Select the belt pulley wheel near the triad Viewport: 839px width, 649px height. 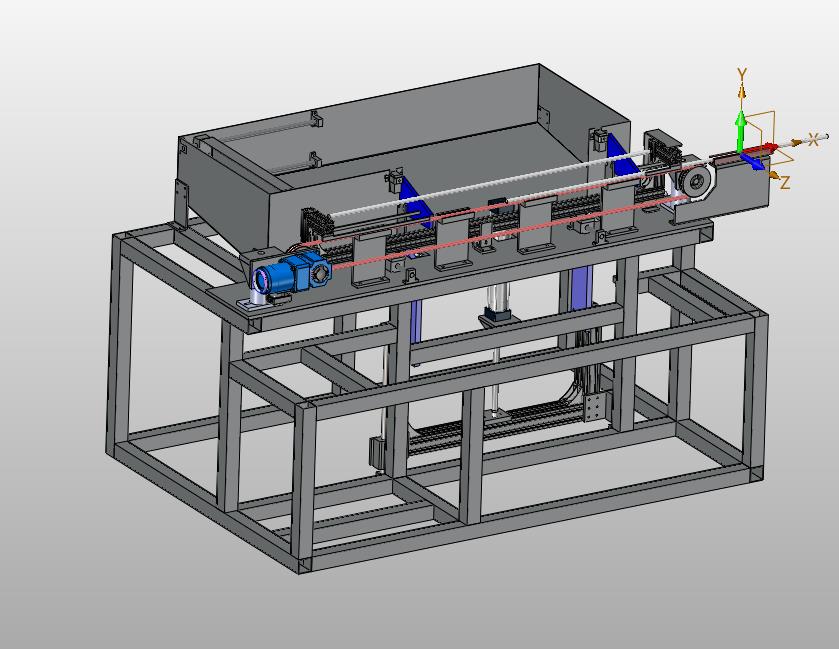pos(696,183)
